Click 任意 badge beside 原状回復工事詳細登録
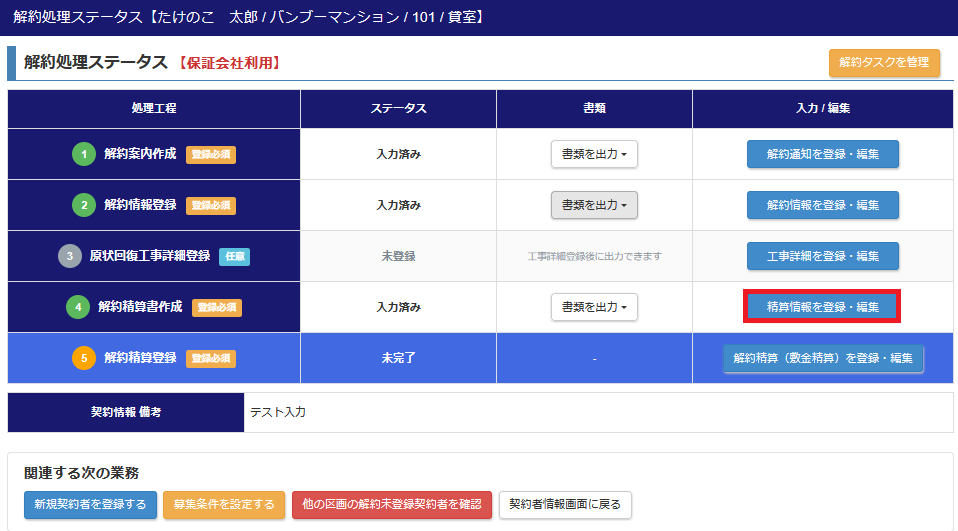 [x=235, y=257]
